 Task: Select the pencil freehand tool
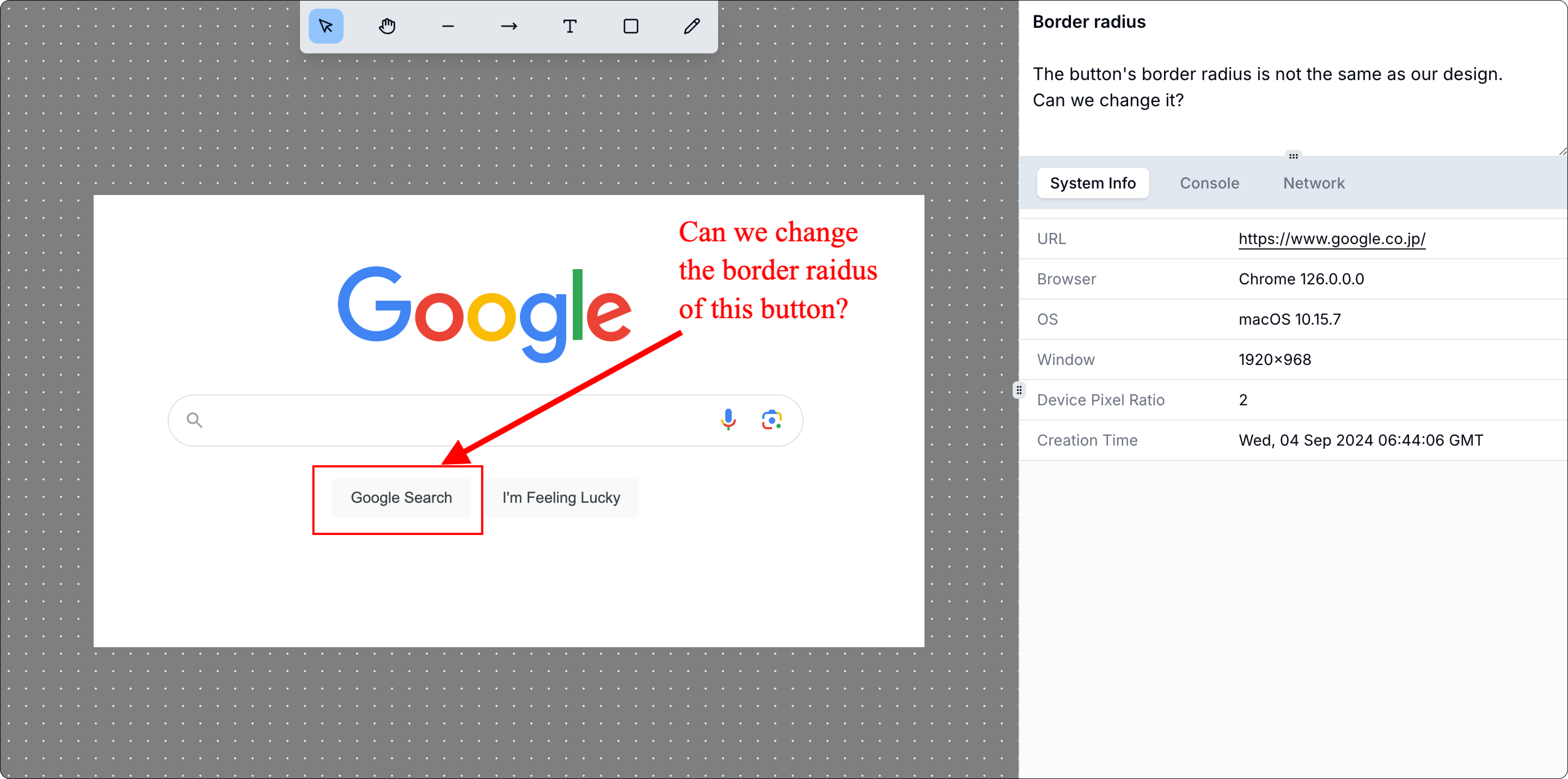point(691,26)
